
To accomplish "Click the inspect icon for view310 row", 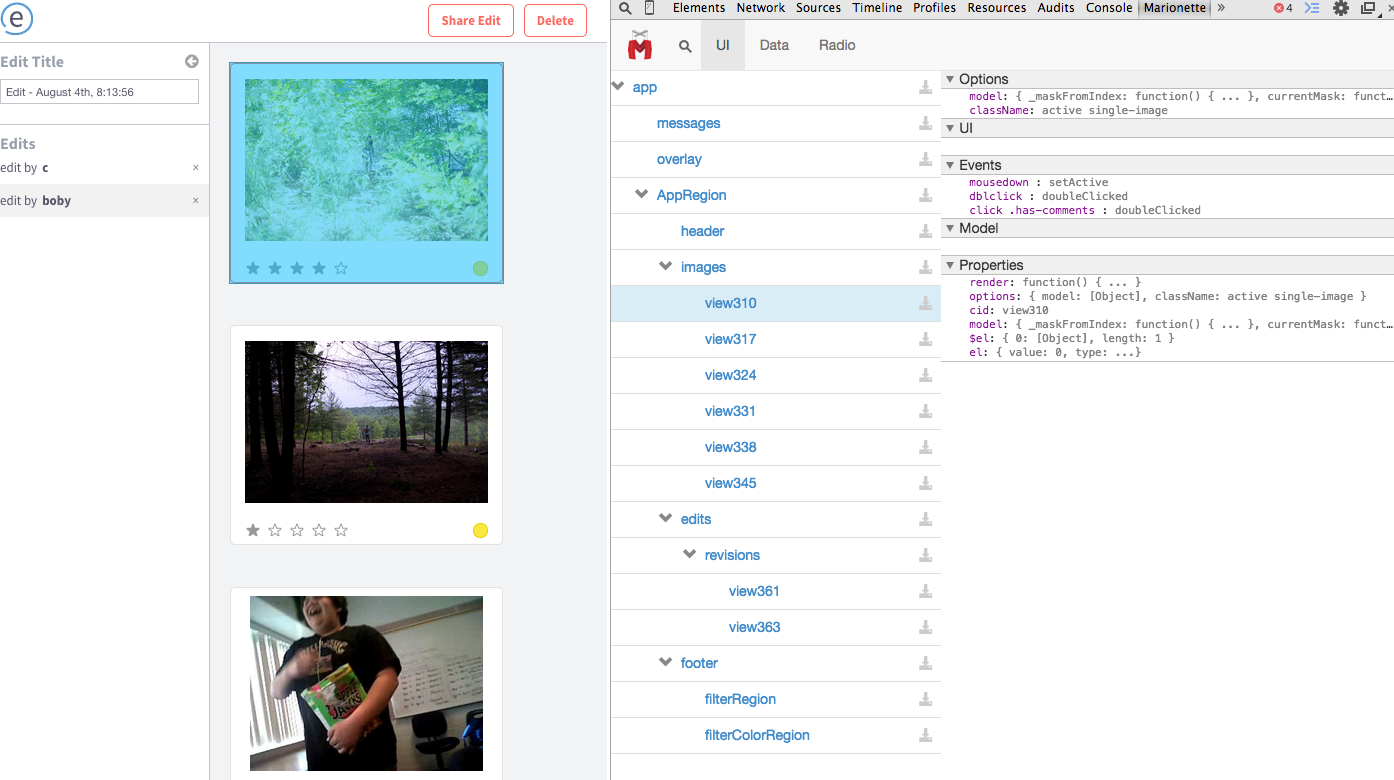I will point(926,304).
